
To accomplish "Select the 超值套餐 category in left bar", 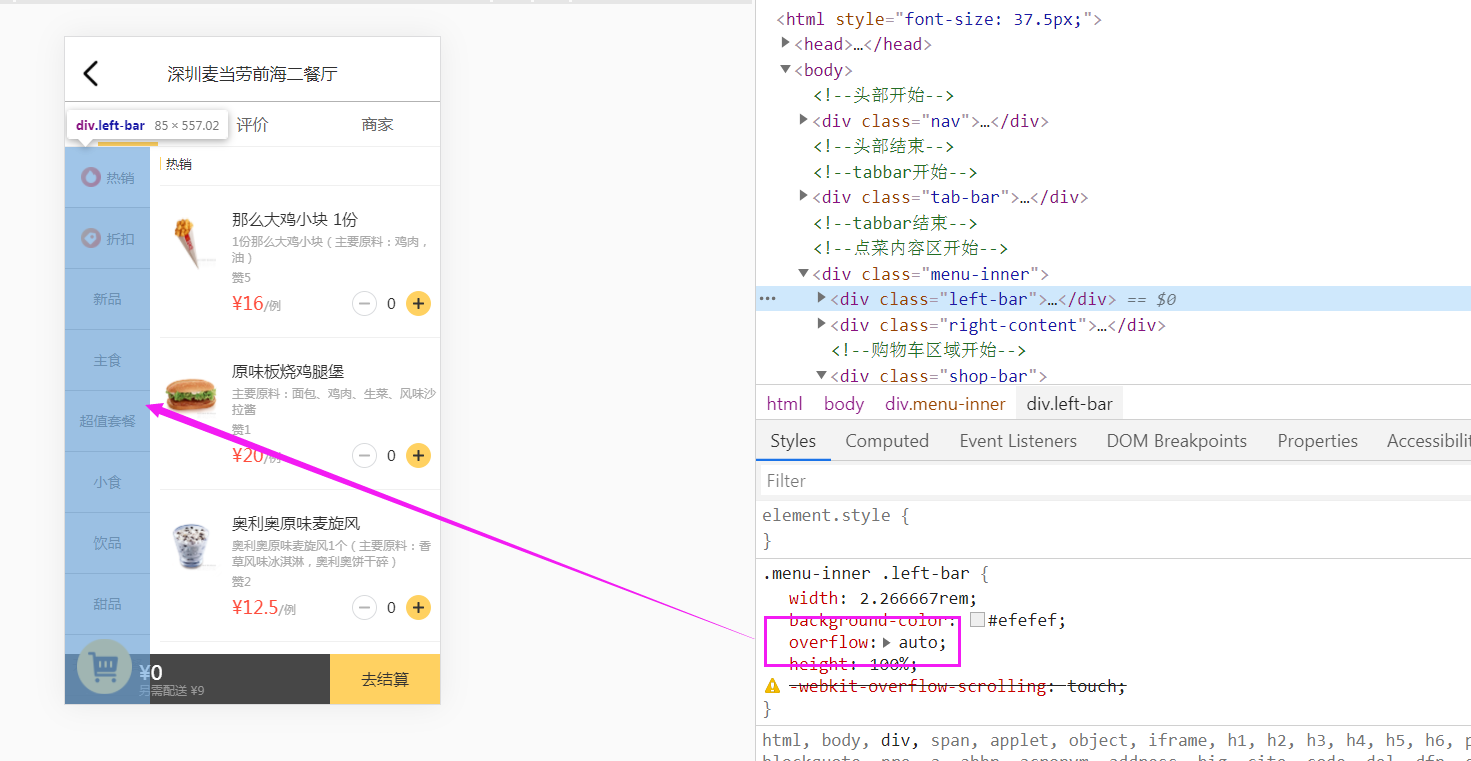I will (107, 421).
